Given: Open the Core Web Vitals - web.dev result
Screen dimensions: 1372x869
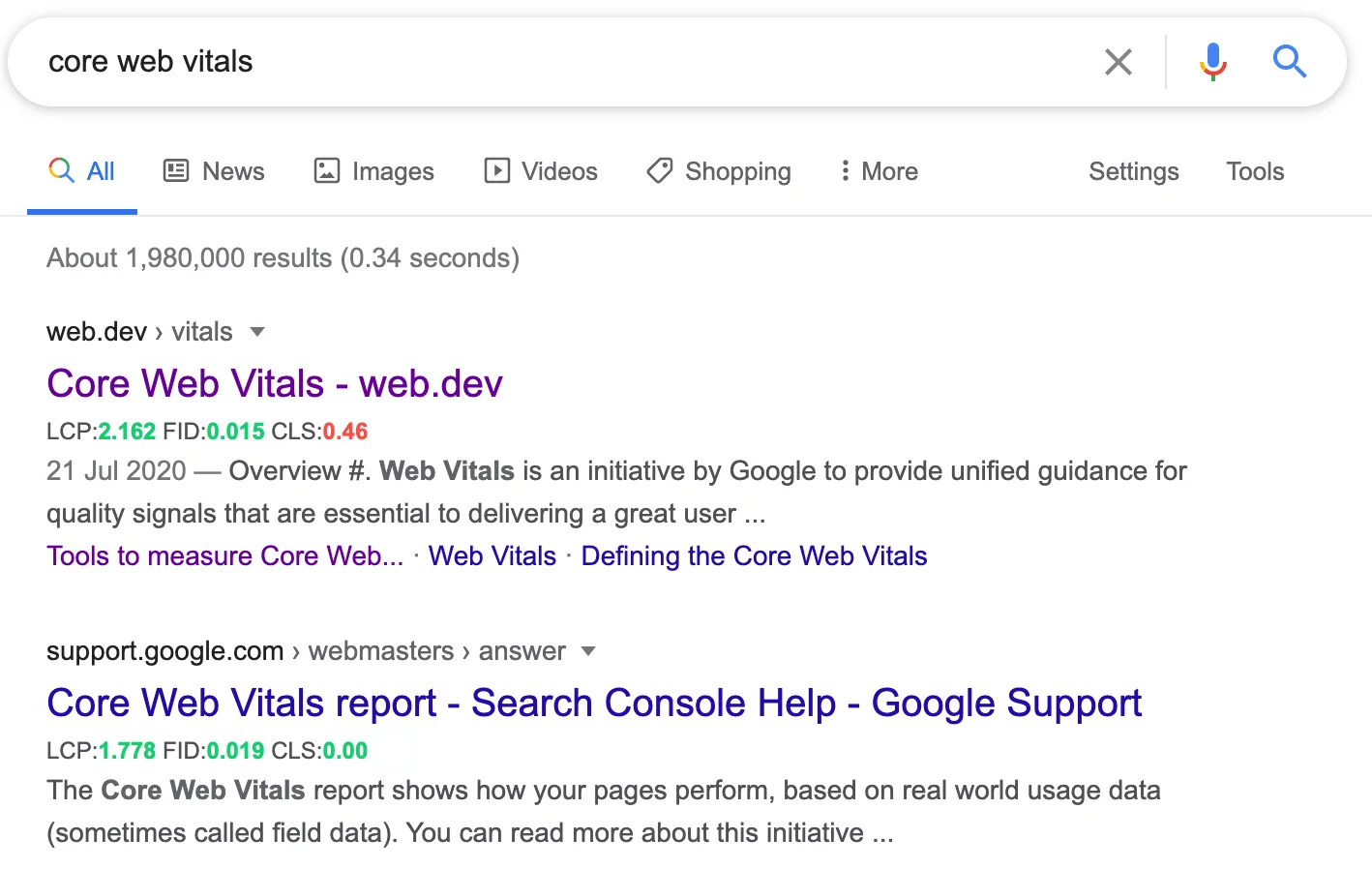Looking at the screenshot, I should 274,383.
